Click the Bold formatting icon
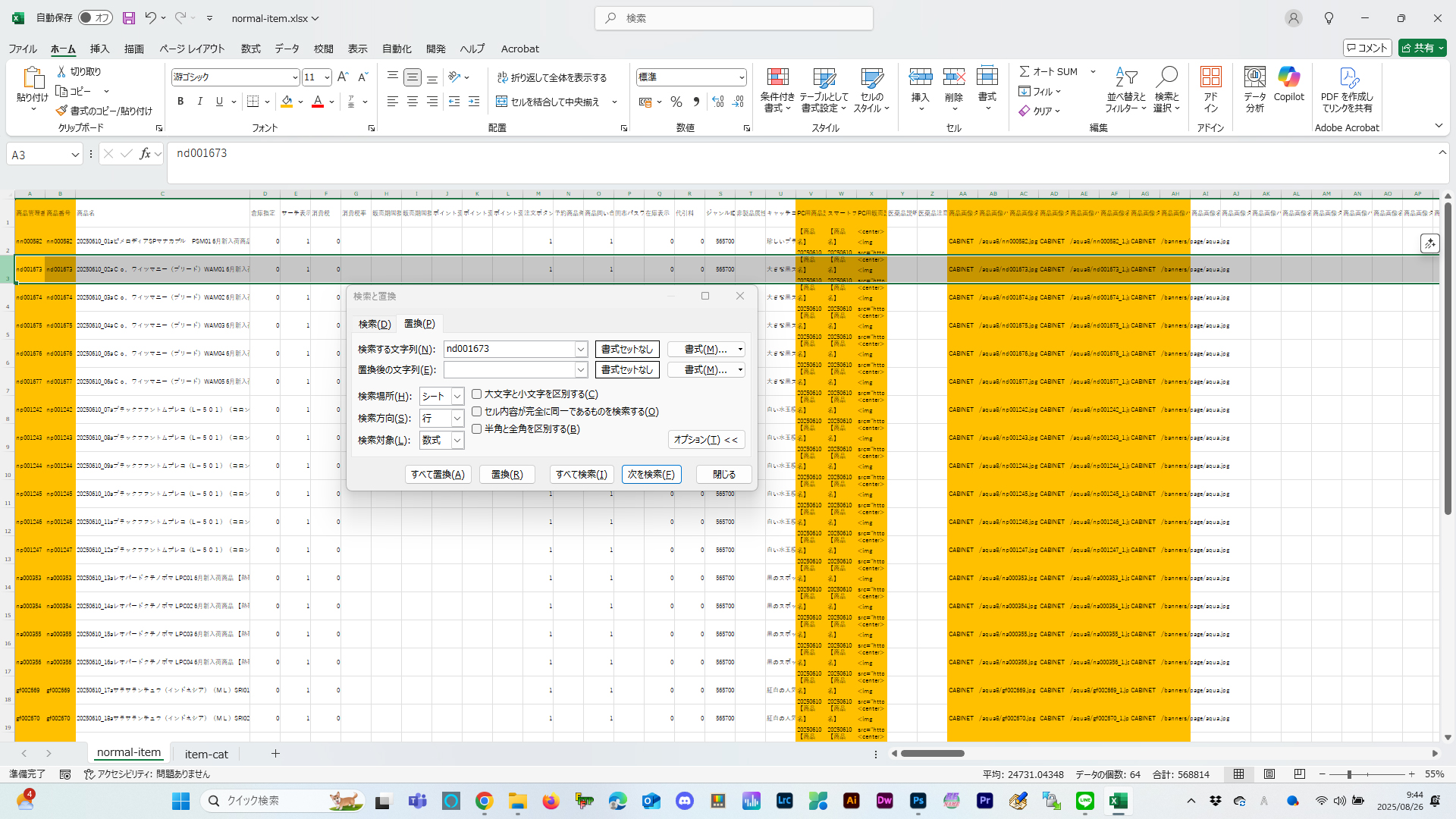 point(180,102)
